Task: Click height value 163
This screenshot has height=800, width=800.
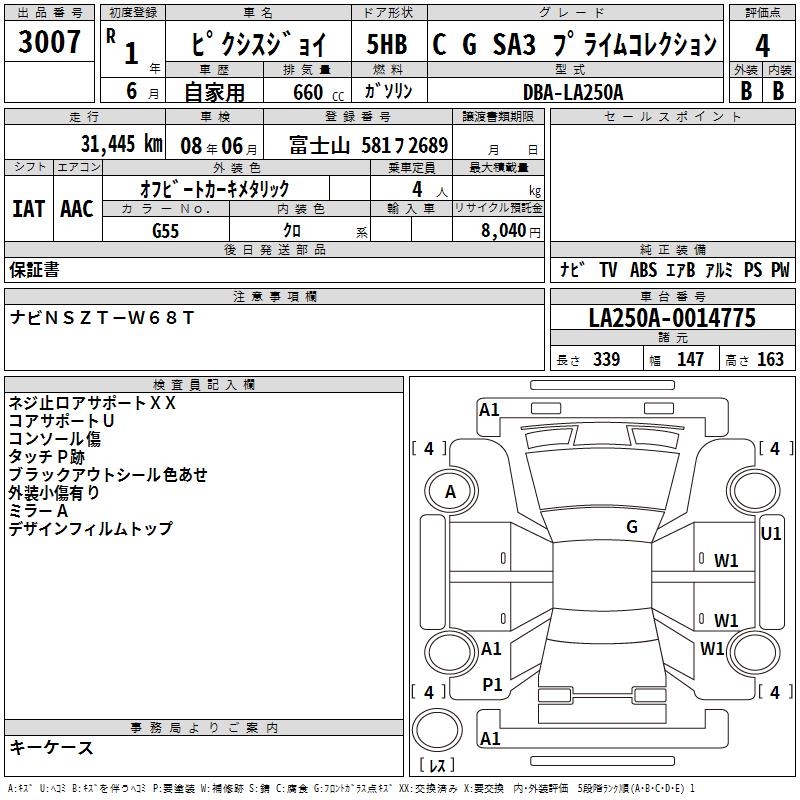Action: pyautogui.click(x=770, y=359)
